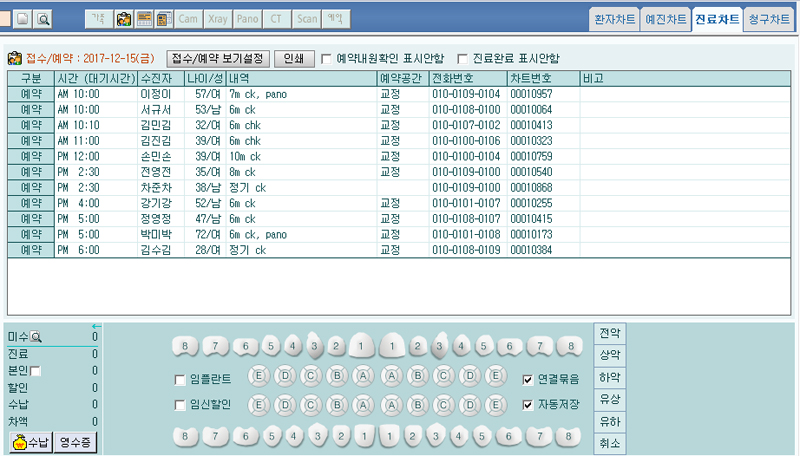This screenshot has width=800, height=456.
Task: Click the 인쇄 print button
Action: tap(294, 59)
